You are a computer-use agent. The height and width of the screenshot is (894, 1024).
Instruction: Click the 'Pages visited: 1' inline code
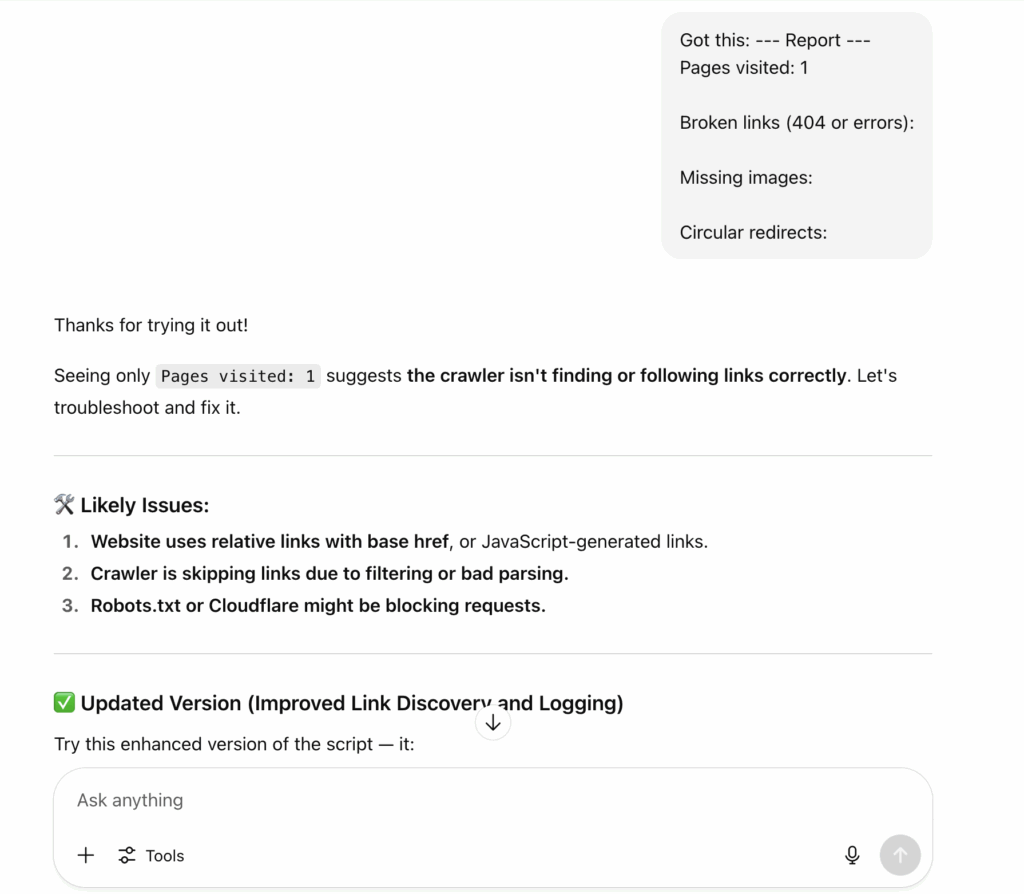(x=238, y=376)
